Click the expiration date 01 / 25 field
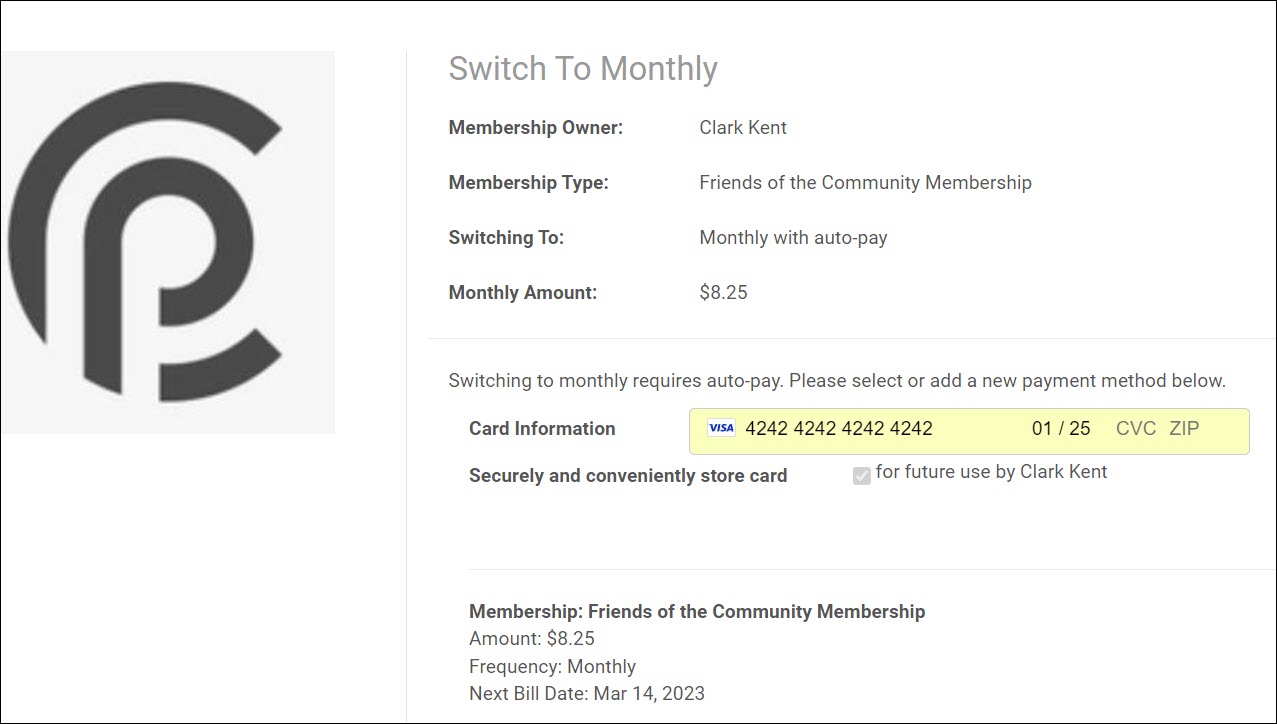The height and width of the screenshot is (724, 1277). tap(1060, 429)
